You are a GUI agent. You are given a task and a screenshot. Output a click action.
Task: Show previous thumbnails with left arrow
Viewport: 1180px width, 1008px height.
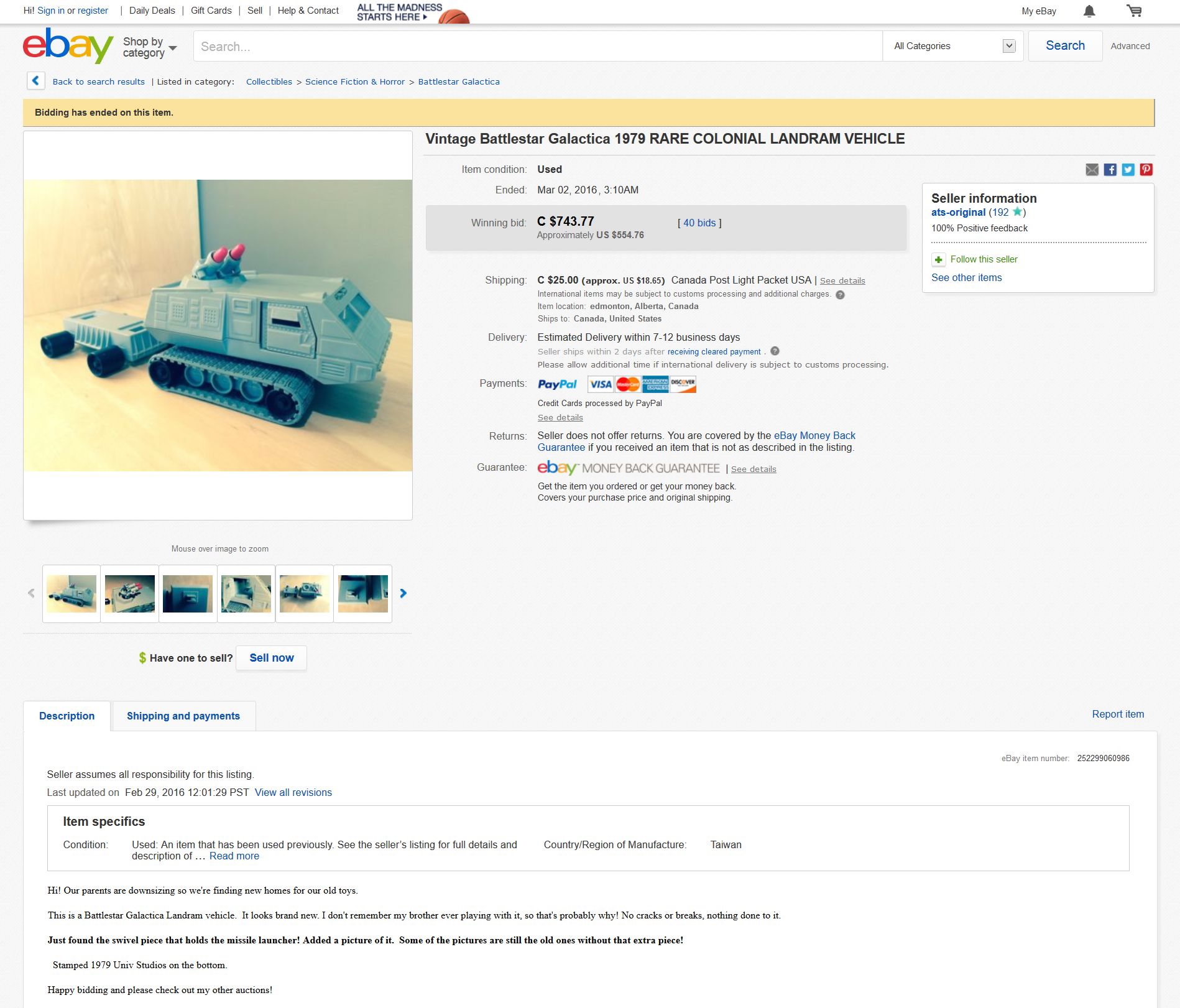(31, 593)
